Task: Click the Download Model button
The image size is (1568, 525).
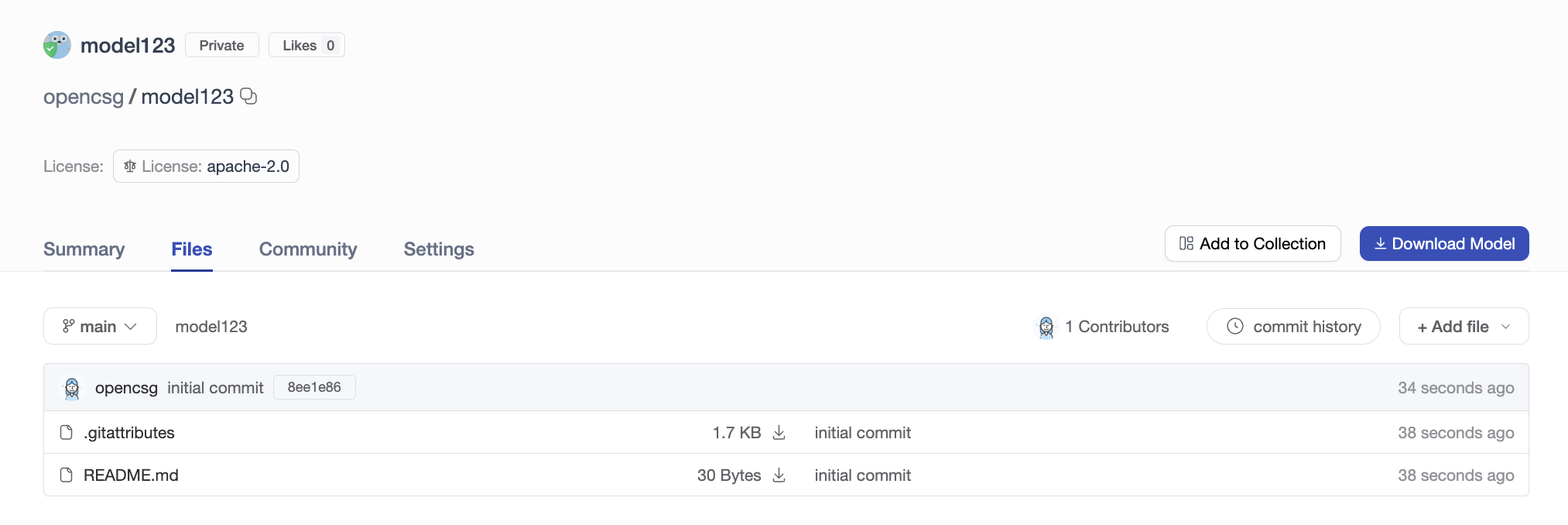Action: click(x=1444, y=244)
